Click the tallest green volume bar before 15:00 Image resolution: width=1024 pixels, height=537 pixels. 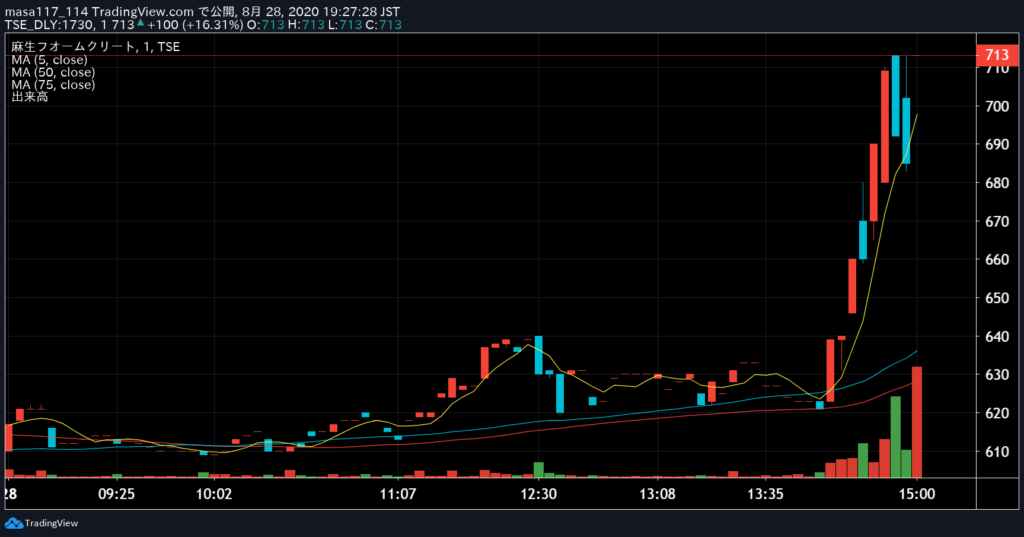[896, 437]
